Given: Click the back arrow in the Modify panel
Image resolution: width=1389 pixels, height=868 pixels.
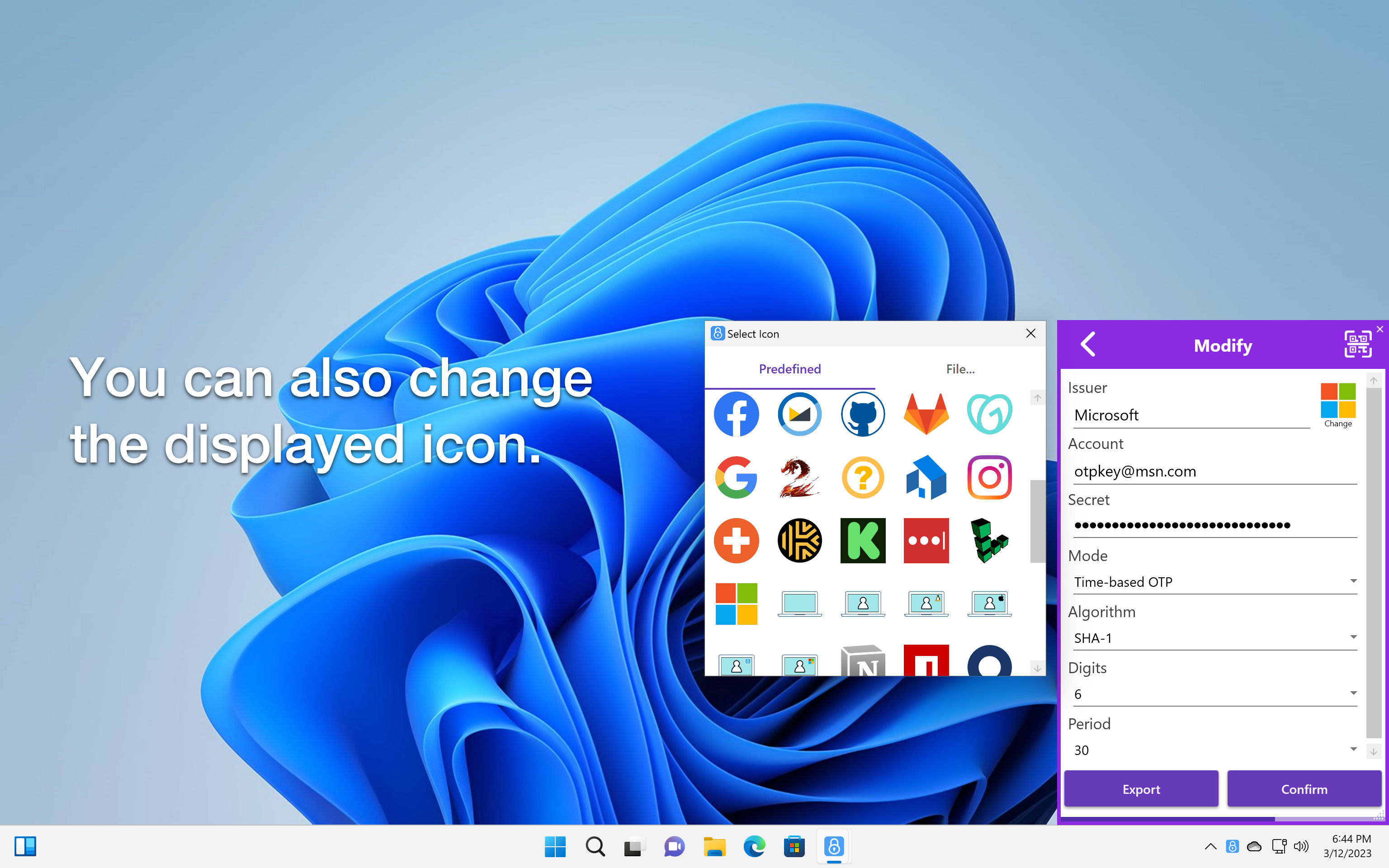Looking at the screenshot, I should (1088, 344).
